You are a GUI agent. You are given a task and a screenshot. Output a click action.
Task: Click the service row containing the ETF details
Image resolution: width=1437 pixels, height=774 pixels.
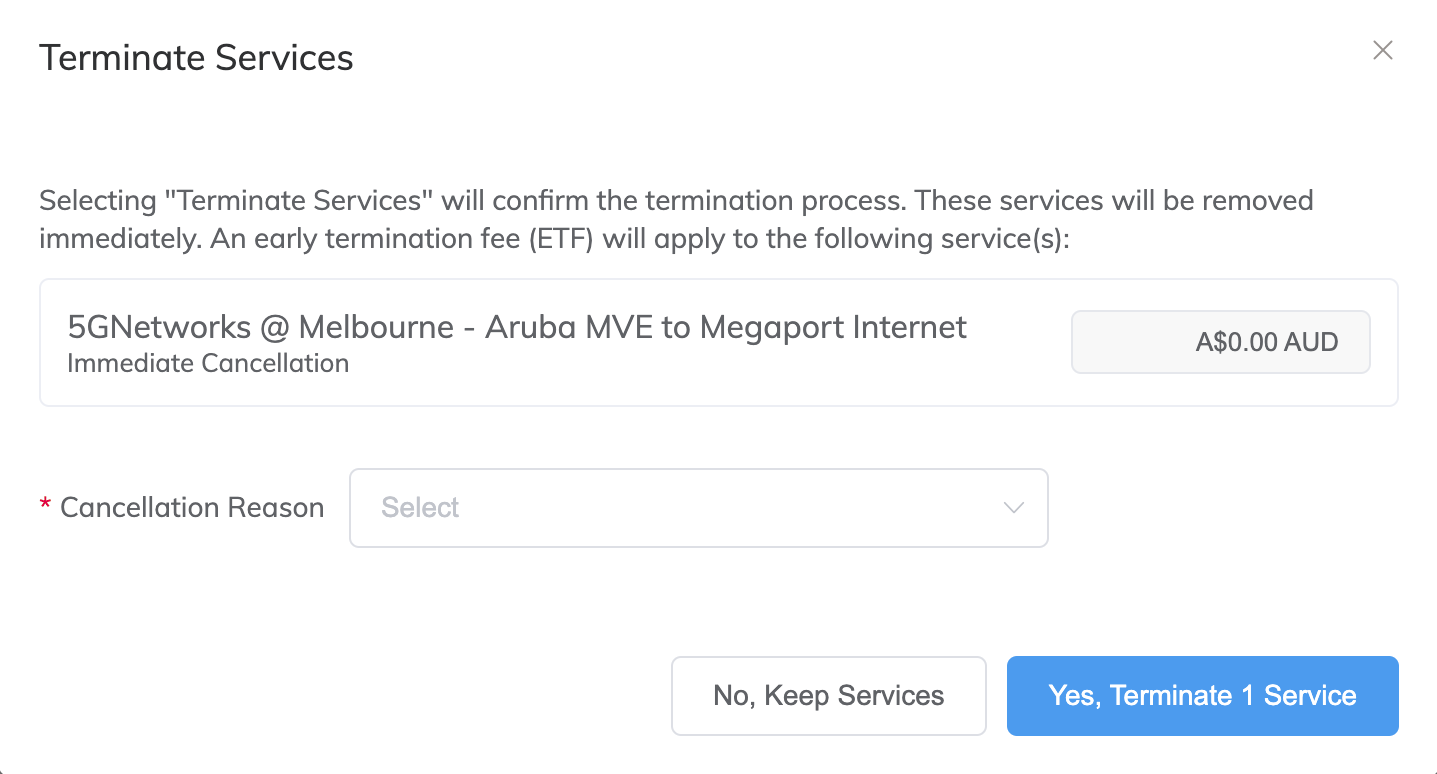coord(718,342)
